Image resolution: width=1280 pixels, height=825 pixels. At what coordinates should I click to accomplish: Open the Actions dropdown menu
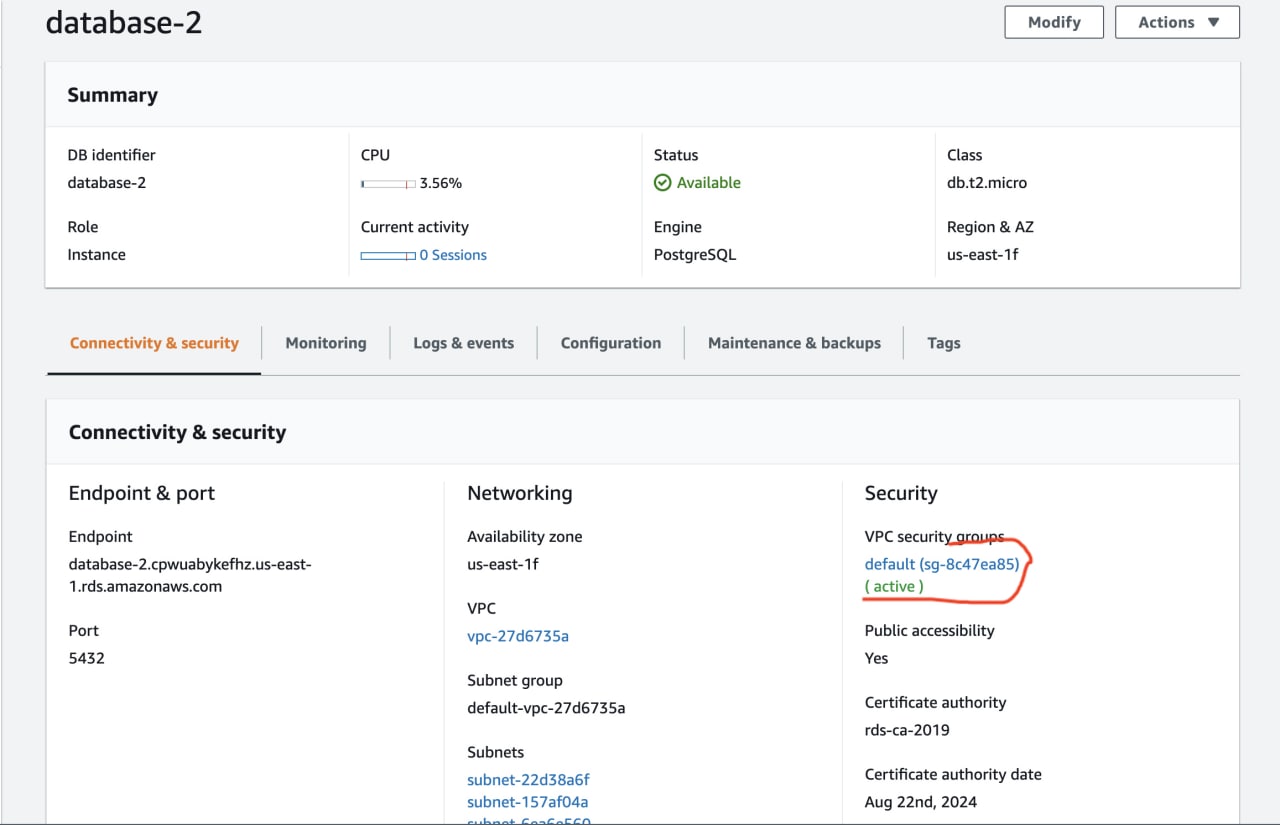(1177, 22)
